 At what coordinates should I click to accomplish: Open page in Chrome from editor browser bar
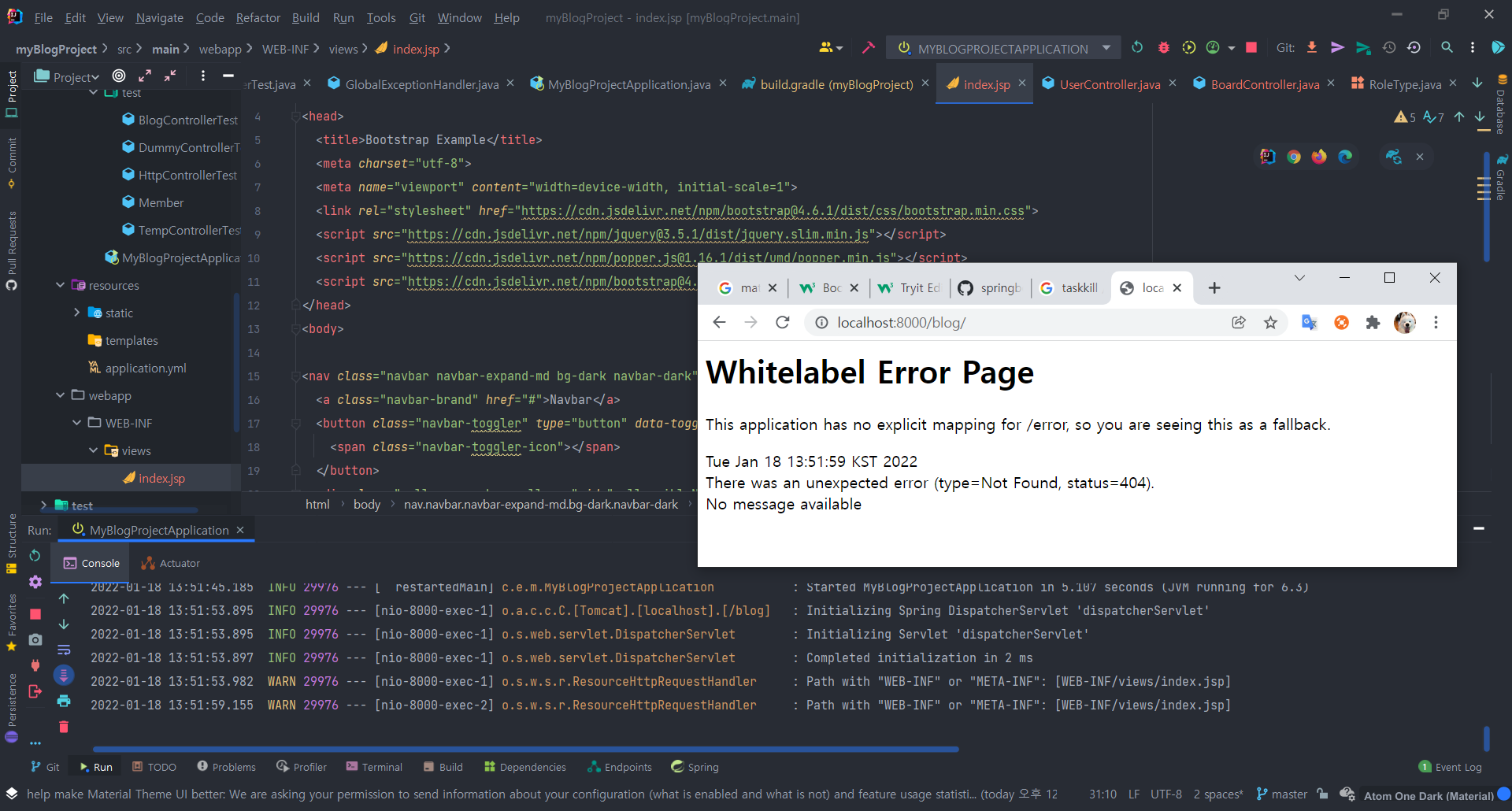pyautogui.click(x=1294, y=157)
